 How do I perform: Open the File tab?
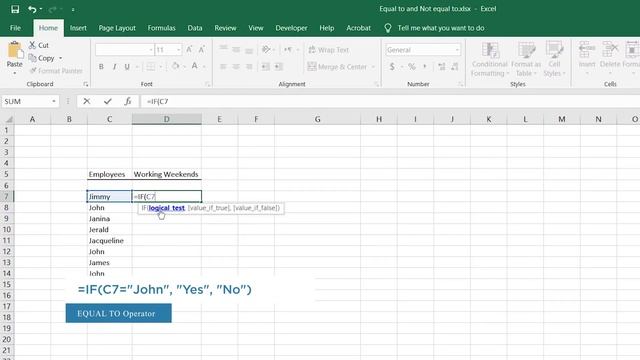(16, 28)
